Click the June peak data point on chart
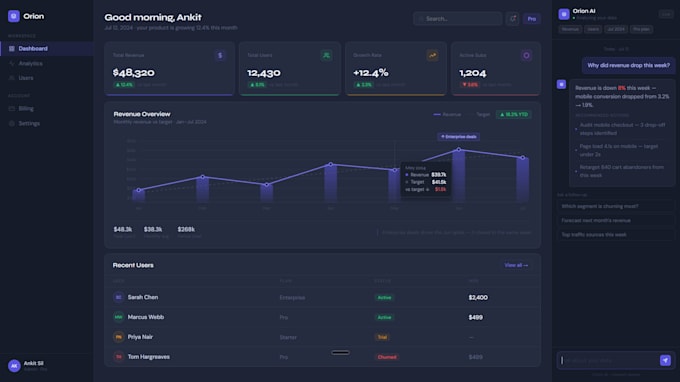Screen dimensions: 680x382 point(459,150)
